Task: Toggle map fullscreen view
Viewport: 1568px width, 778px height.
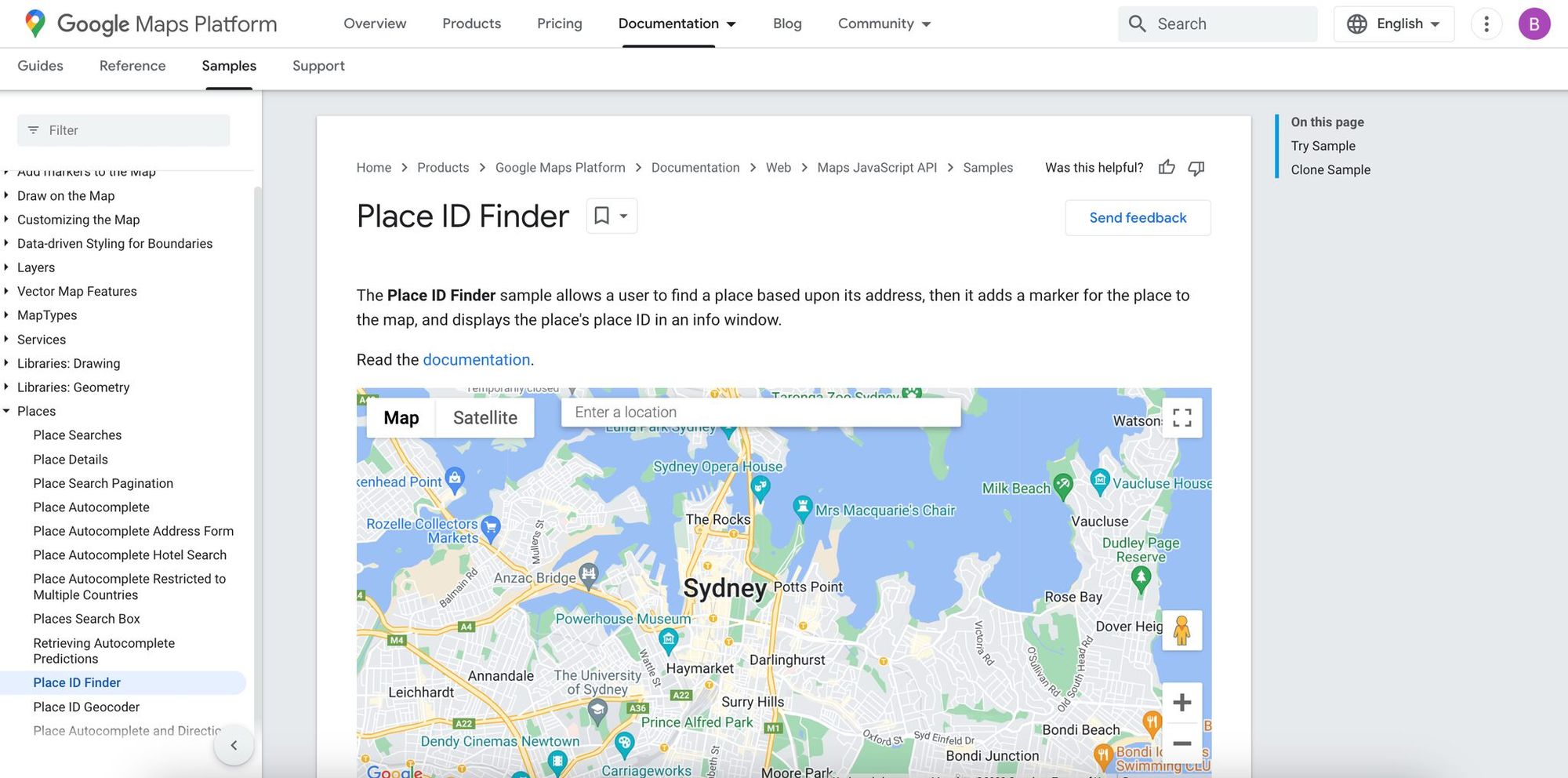Action: pos(1182,417)
